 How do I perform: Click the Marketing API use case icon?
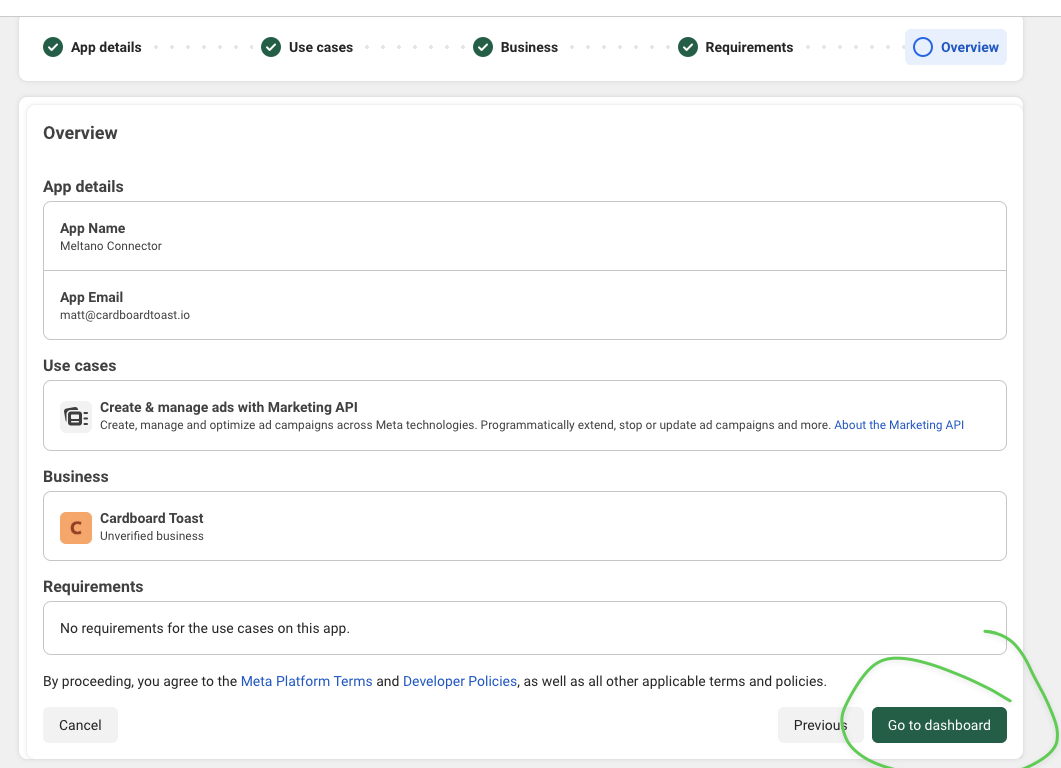[76, 416]
